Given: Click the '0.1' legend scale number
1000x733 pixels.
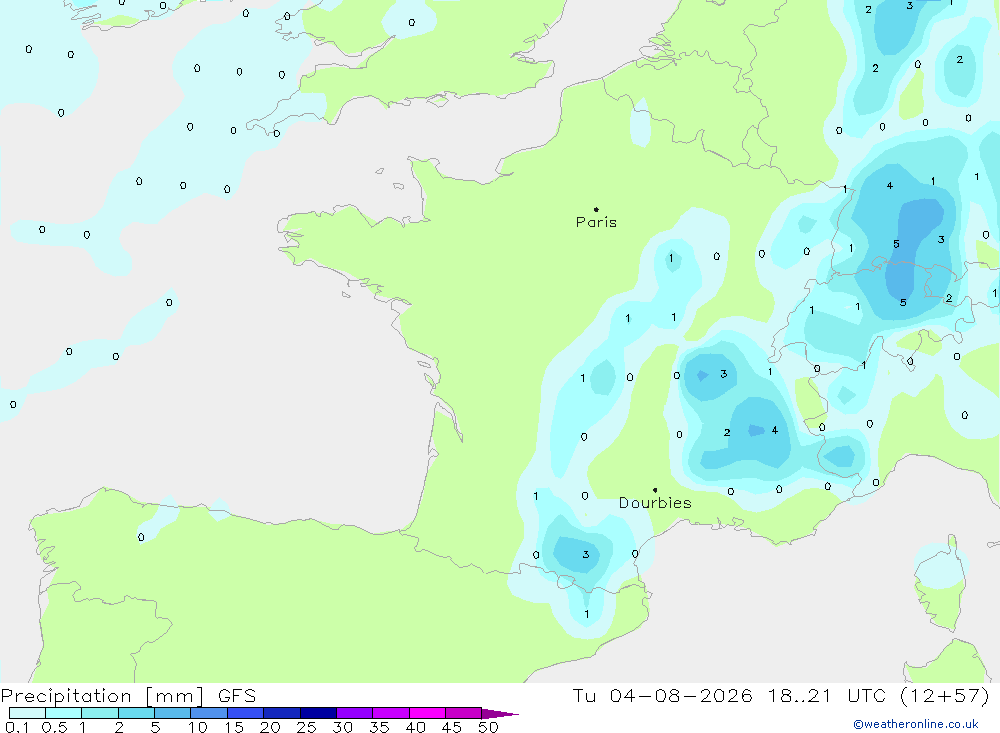Looking at the screenshot, I should pyautogui.click(x=17, y=727).
